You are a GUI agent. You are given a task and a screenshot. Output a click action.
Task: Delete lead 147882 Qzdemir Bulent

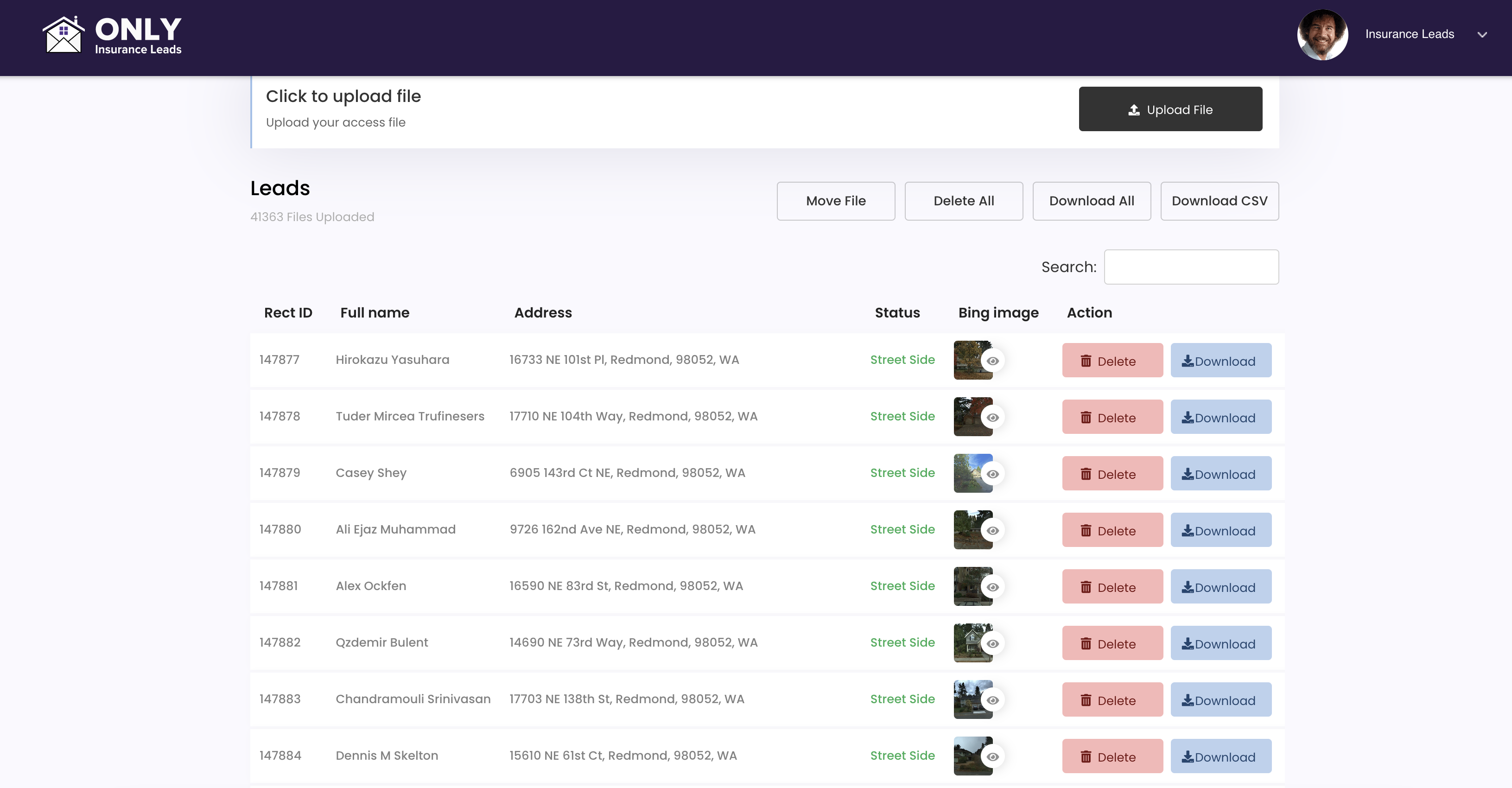1112,643
